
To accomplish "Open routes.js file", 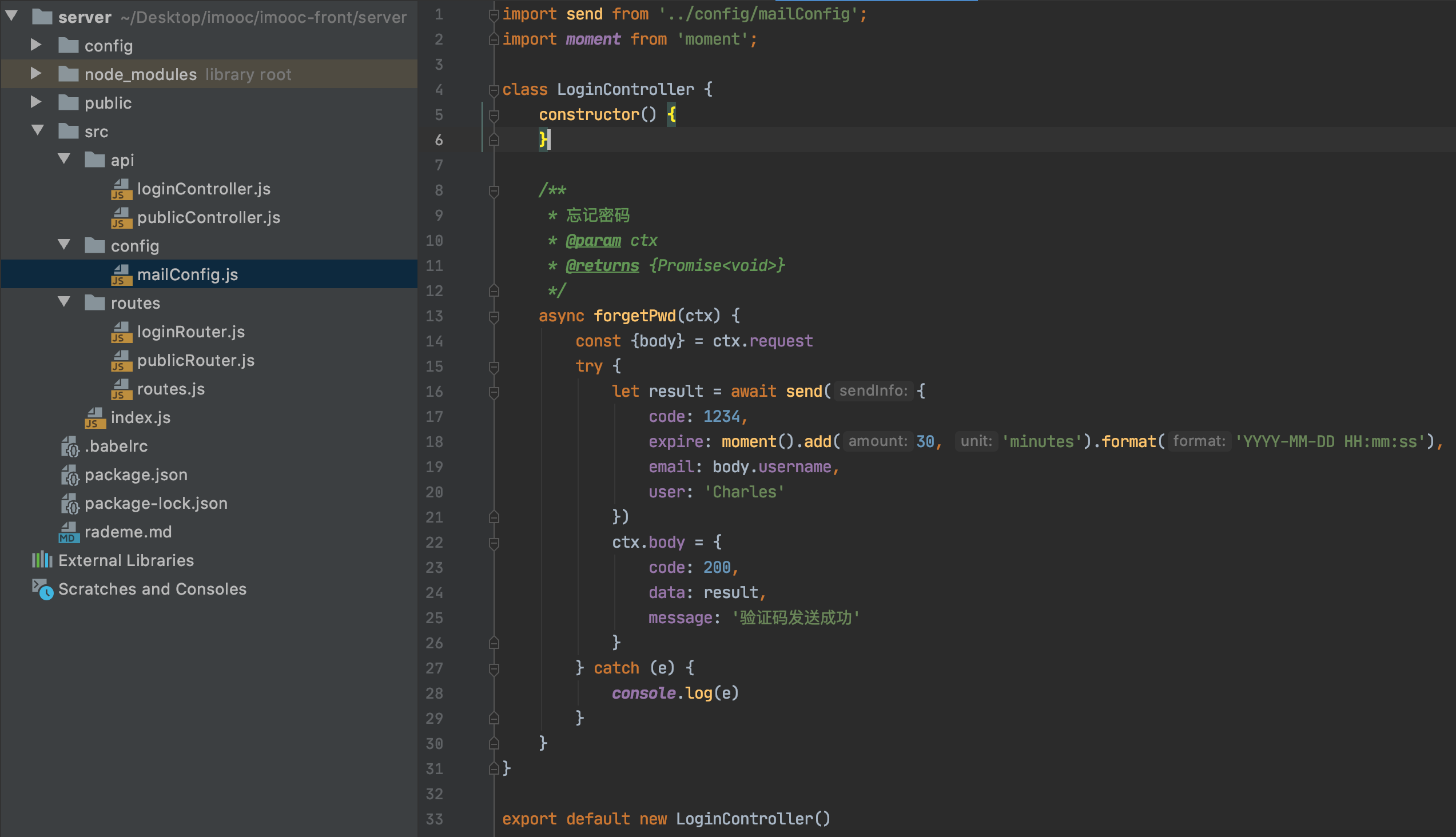I will [171, 389].
